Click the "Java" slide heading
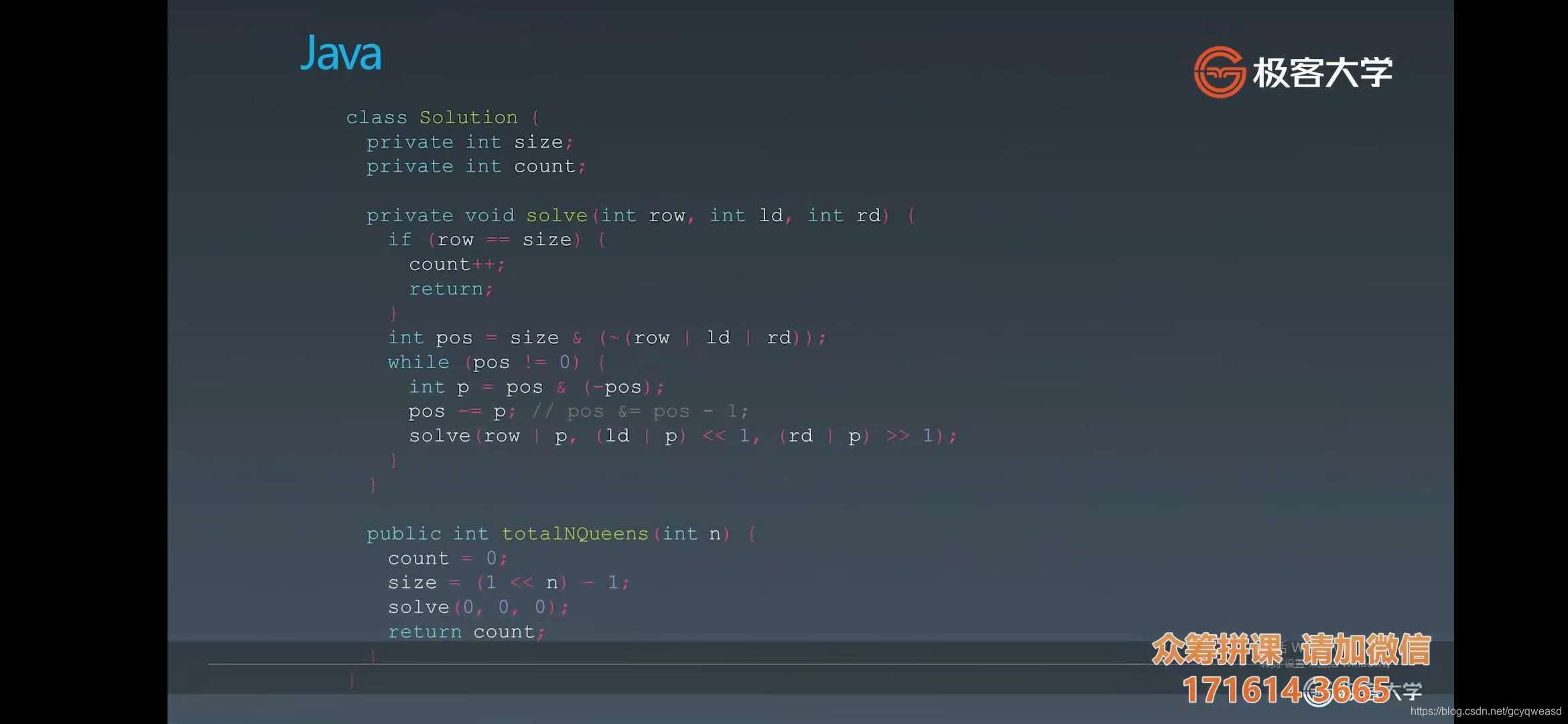 (x=340, y=53)
